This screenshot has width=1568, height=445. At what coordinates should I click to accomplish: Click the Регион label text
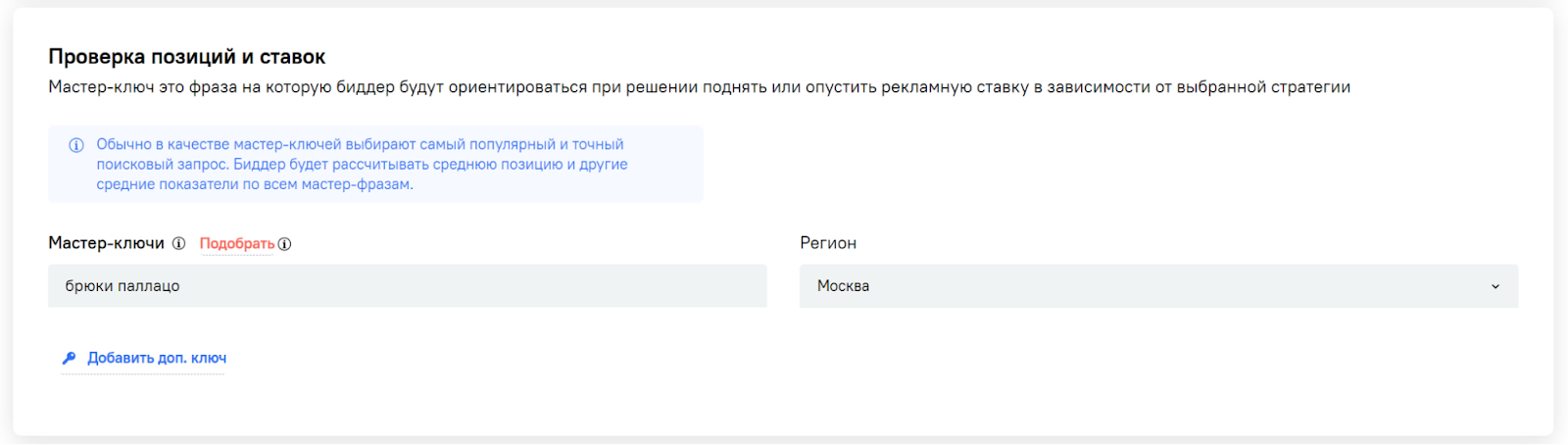[x=828, y=243]
